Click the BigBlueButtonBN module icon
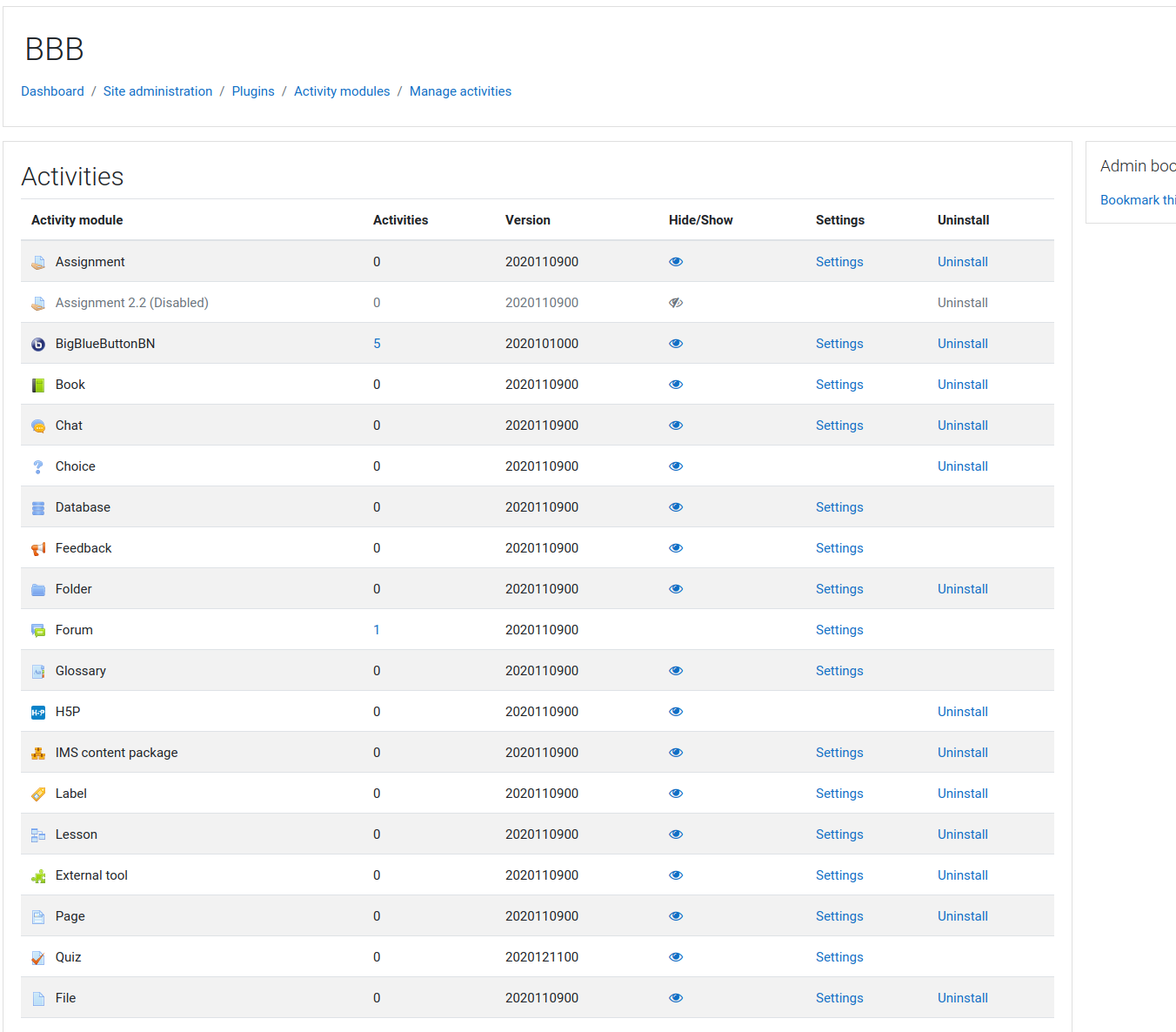Screen dimensions: 1176x1032 [38, 344]
